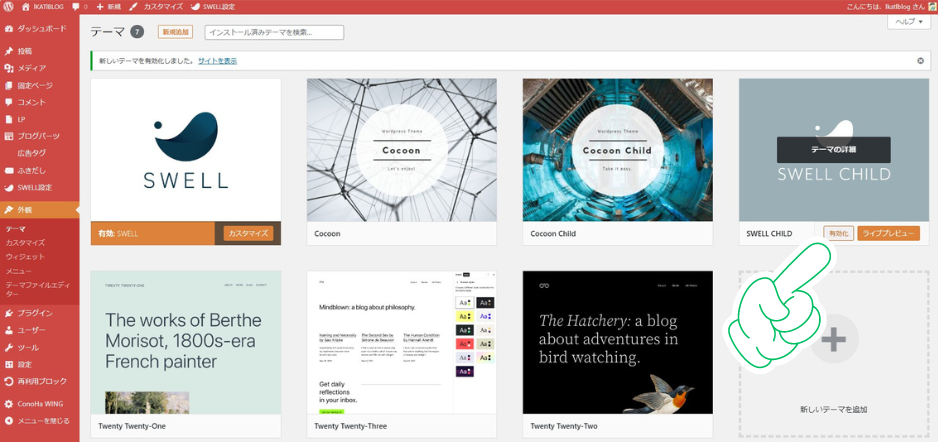Screen dimensions: 938x442
Task: Click the 新規追加 button beside テーマ heading
Action: (x=175, y=32)
